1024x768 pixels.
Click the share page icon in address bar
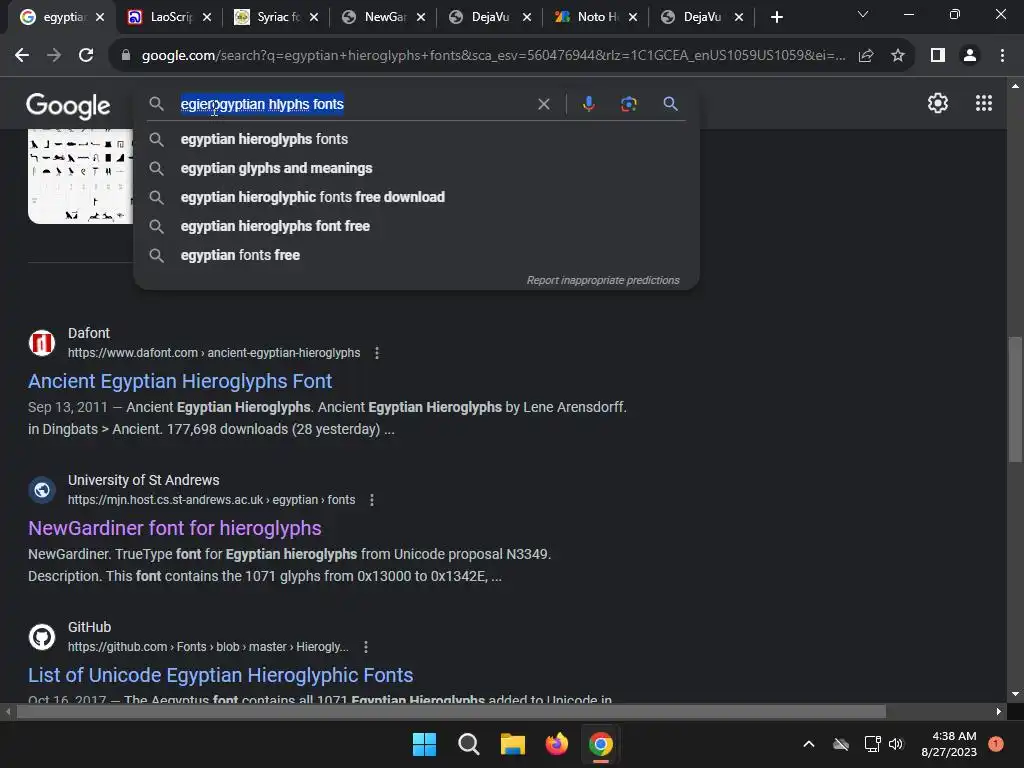click(866, 56)
